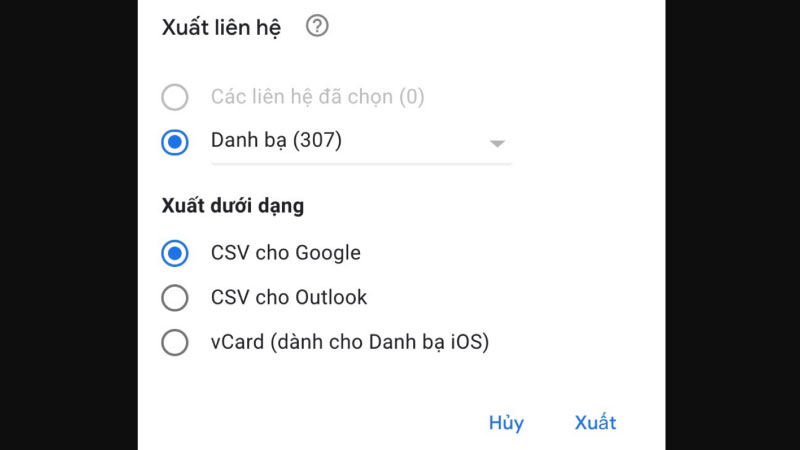Click the CSV cho Google label text

286,253
